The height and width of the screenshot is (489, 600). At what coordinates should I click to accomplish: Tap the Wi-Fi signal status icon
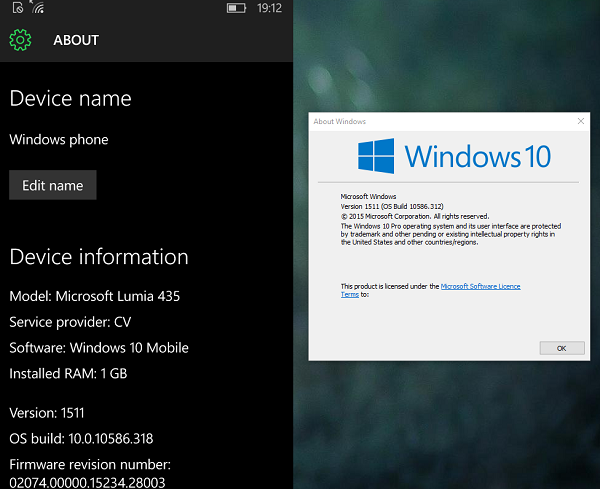click(38, 7)
